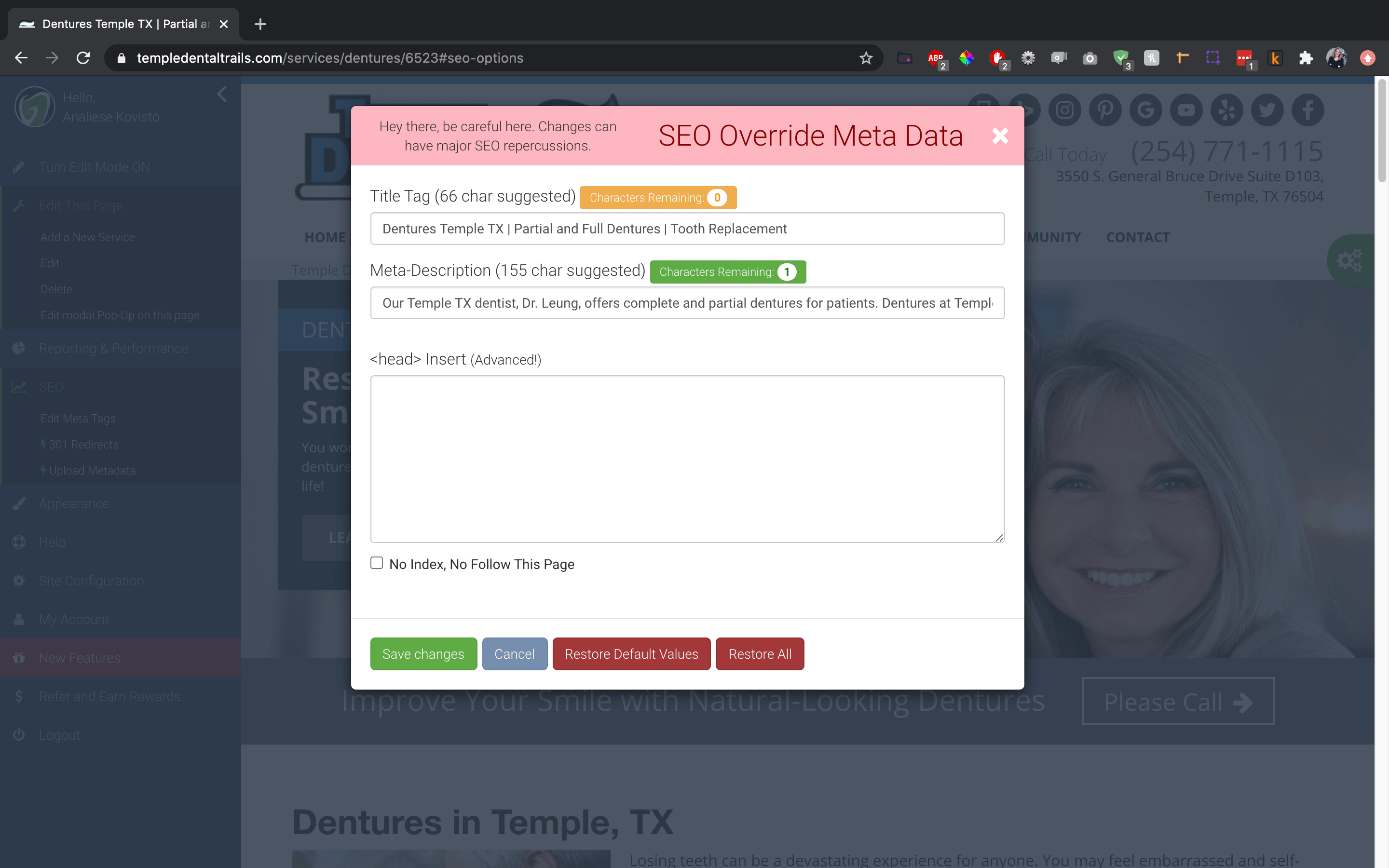Click Restore Default Values button
Image resolution: width=1389 pixels, height=868 pixels.
click(630, 653)
